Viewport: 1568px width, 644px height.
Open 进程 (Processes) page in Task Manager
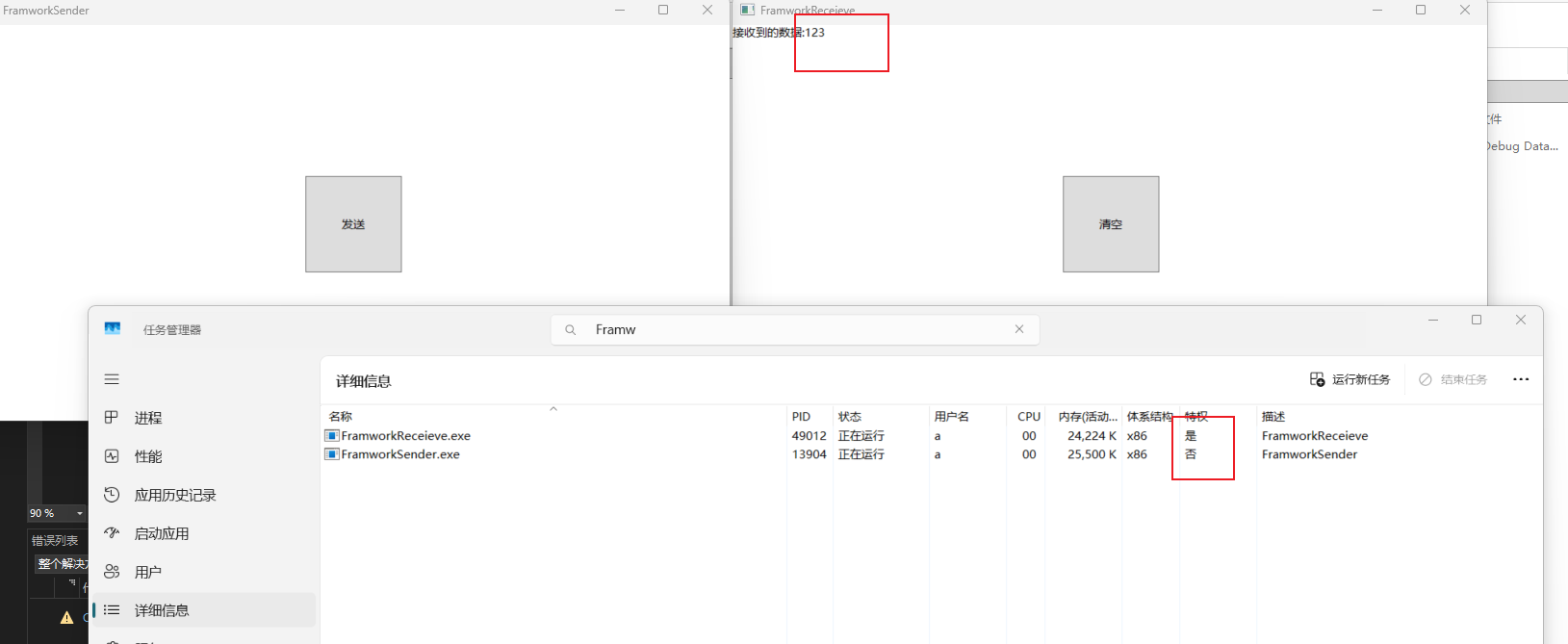pos(204,418)
